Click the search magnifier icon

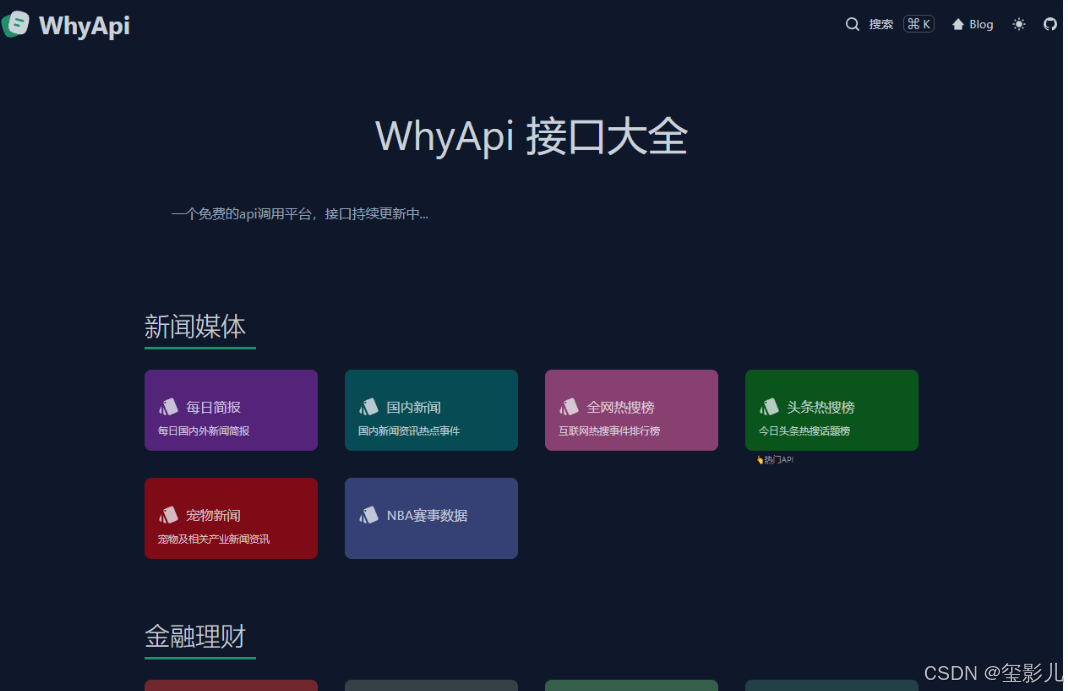tap(852, 25)
